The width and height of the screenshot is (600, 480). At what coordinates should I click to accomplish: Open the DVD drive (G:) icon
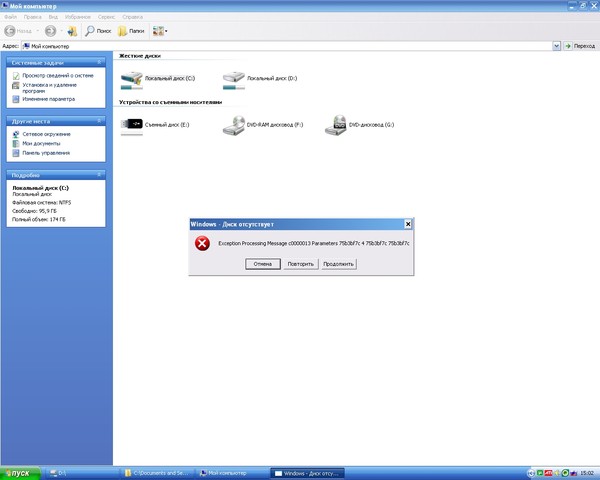(x=335, y=125)
